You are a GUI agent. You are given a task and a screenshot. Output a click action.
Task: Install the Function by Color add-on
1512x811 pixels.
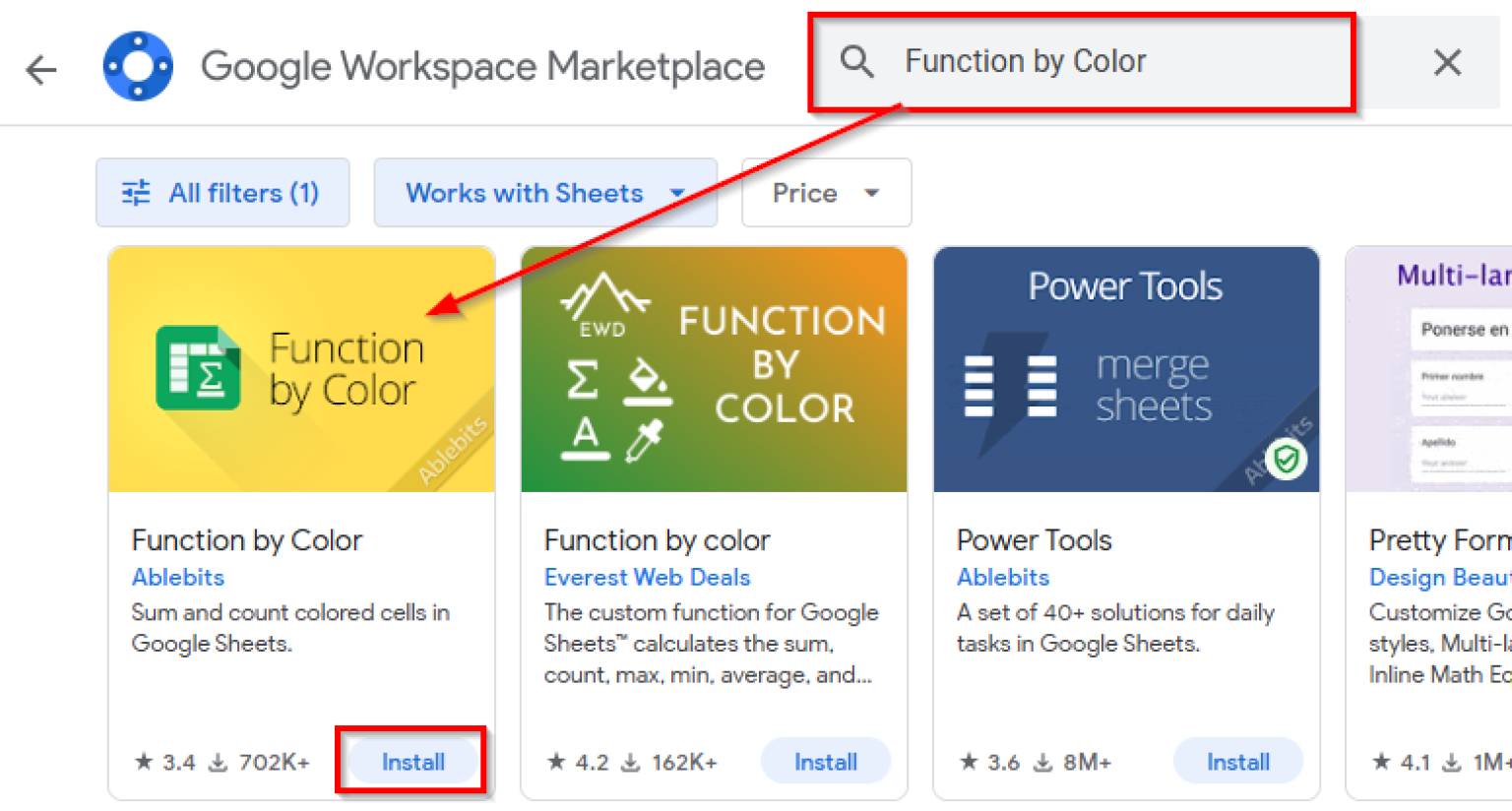[412, 760]
